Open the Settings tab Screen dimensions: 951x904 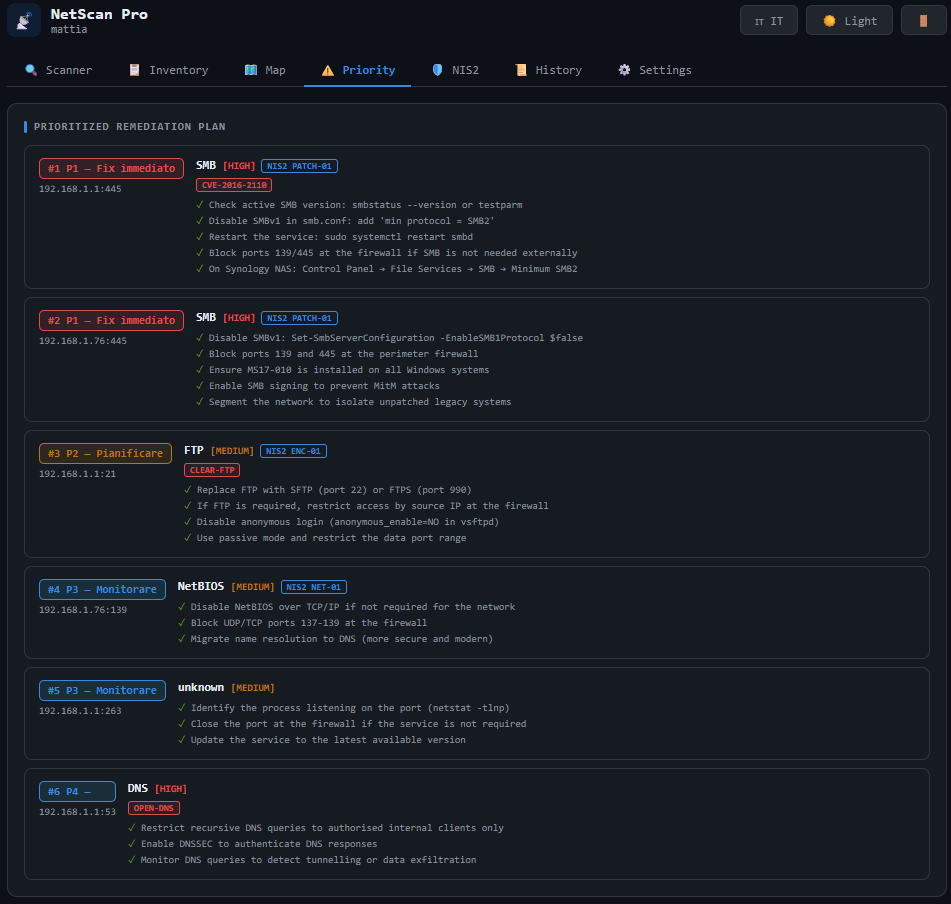point(655,70)
